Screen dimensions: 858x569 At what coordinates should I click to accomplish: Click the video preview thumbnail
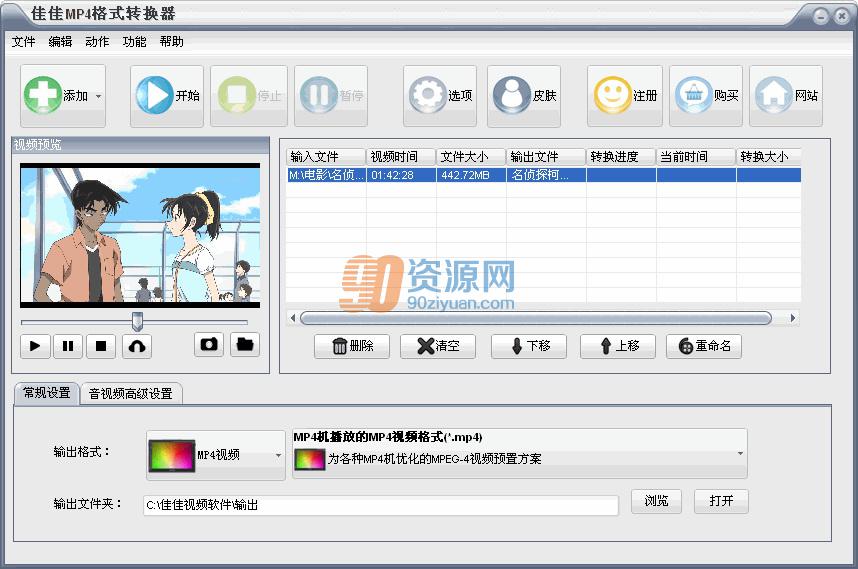point(140,235)
